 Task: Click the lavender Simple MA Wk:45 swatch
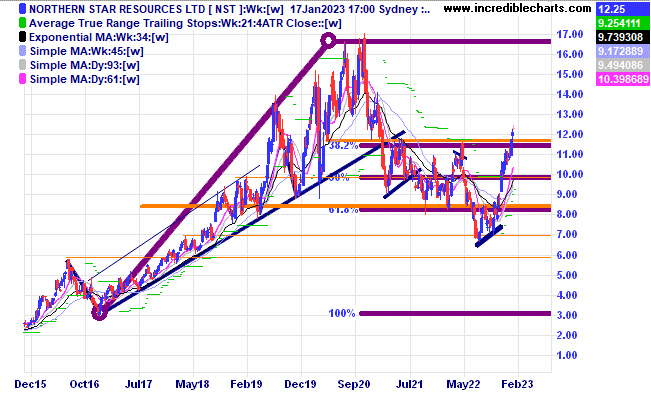tap(22, 51)
